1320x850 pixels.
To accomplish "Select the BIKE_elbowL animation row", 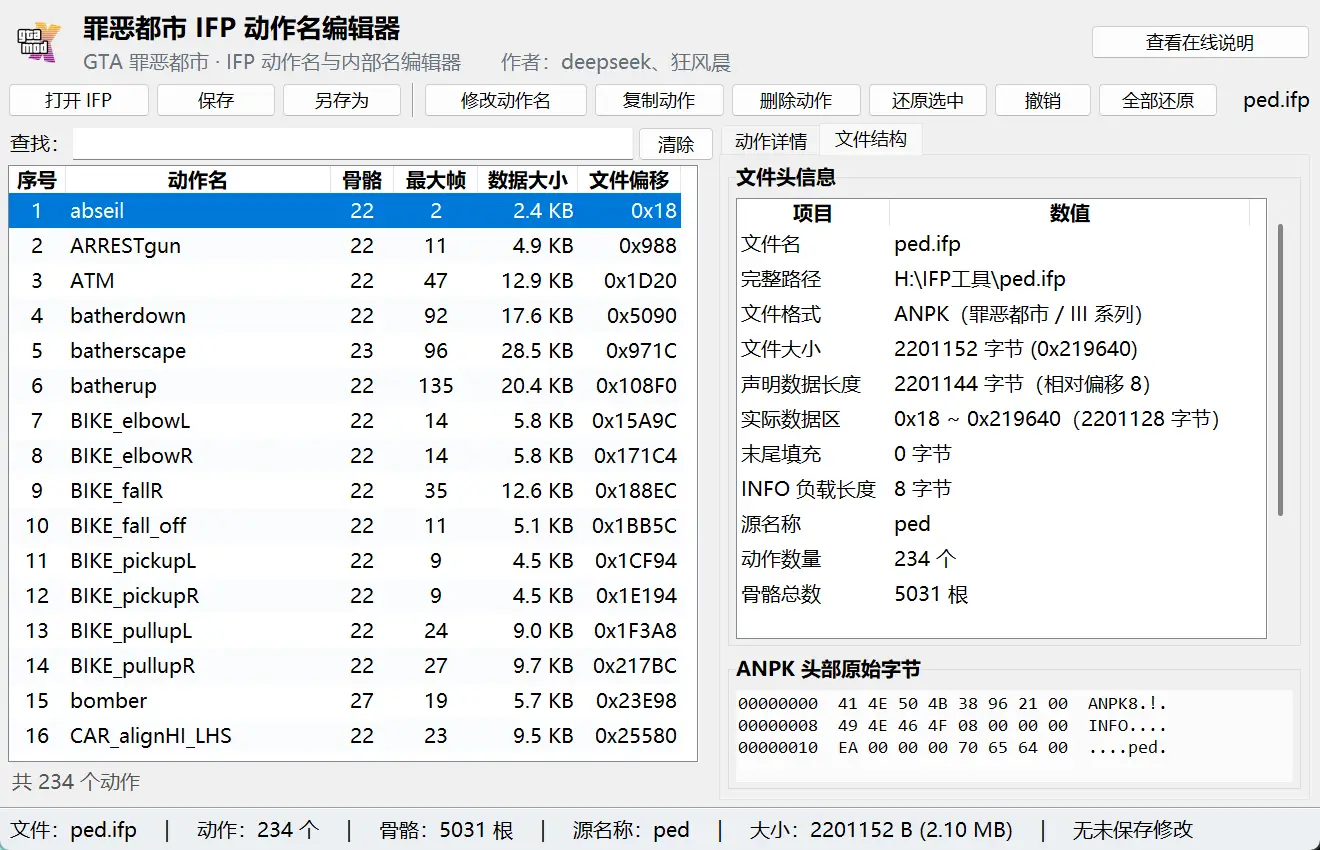I will (345, 421).
